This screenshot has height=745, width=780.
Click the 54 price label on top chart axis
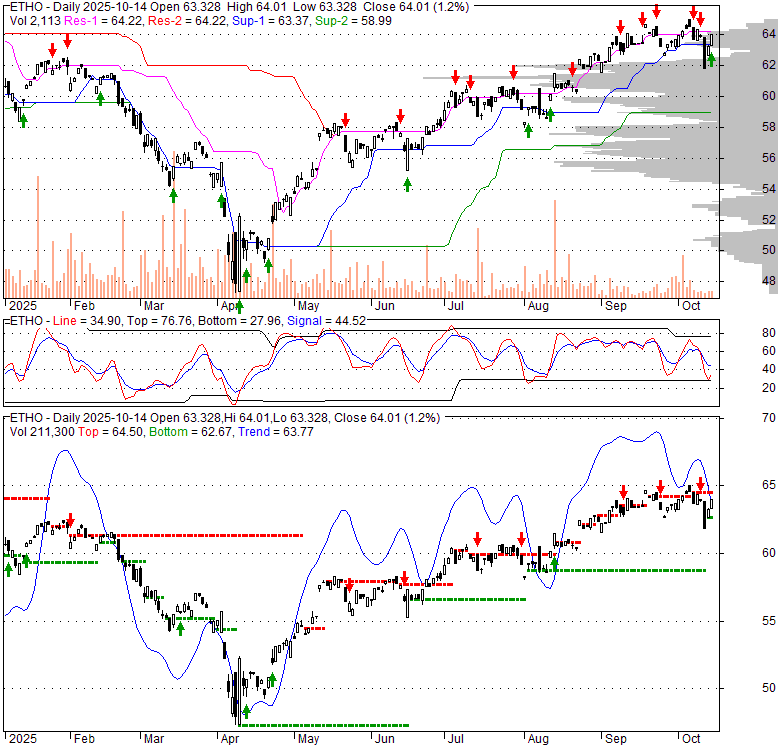(769, 188)
